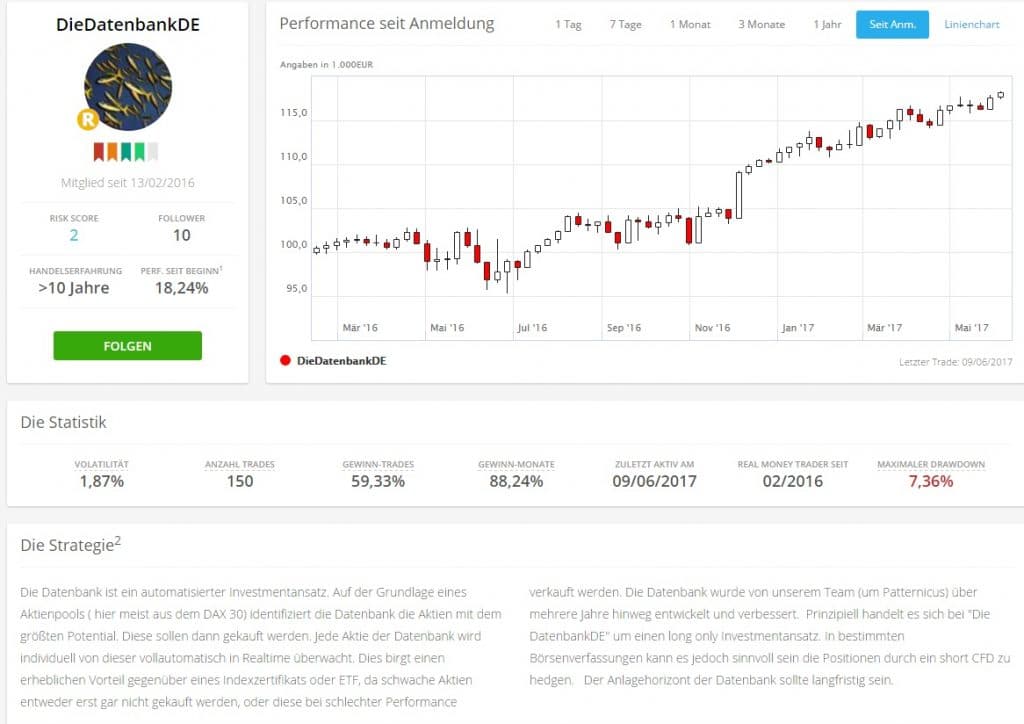This screenshot has width=1024, height=724.
Task: Switch chart range to 1 Tag
Action: 568,25
